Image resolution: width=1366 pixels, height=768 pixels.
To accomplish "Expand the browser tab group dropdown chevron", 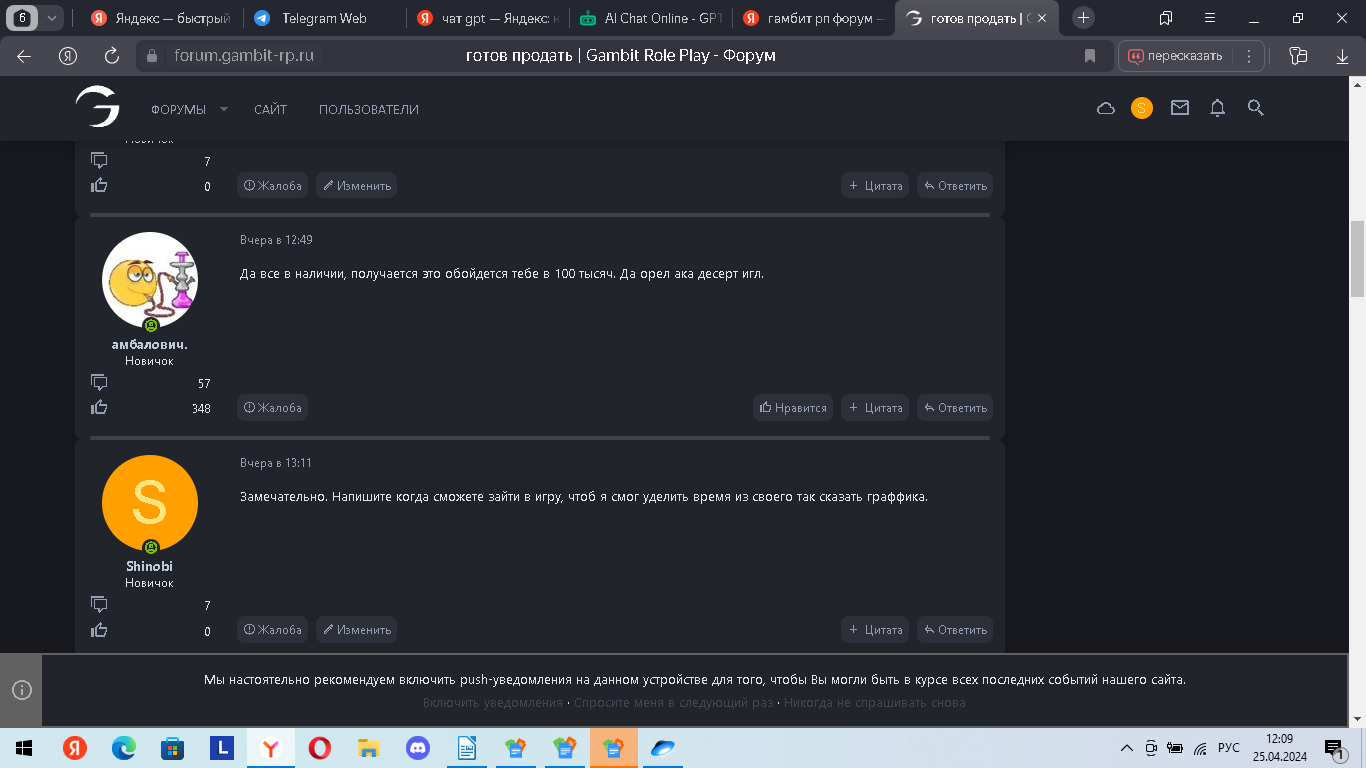I will pos(52,18).
